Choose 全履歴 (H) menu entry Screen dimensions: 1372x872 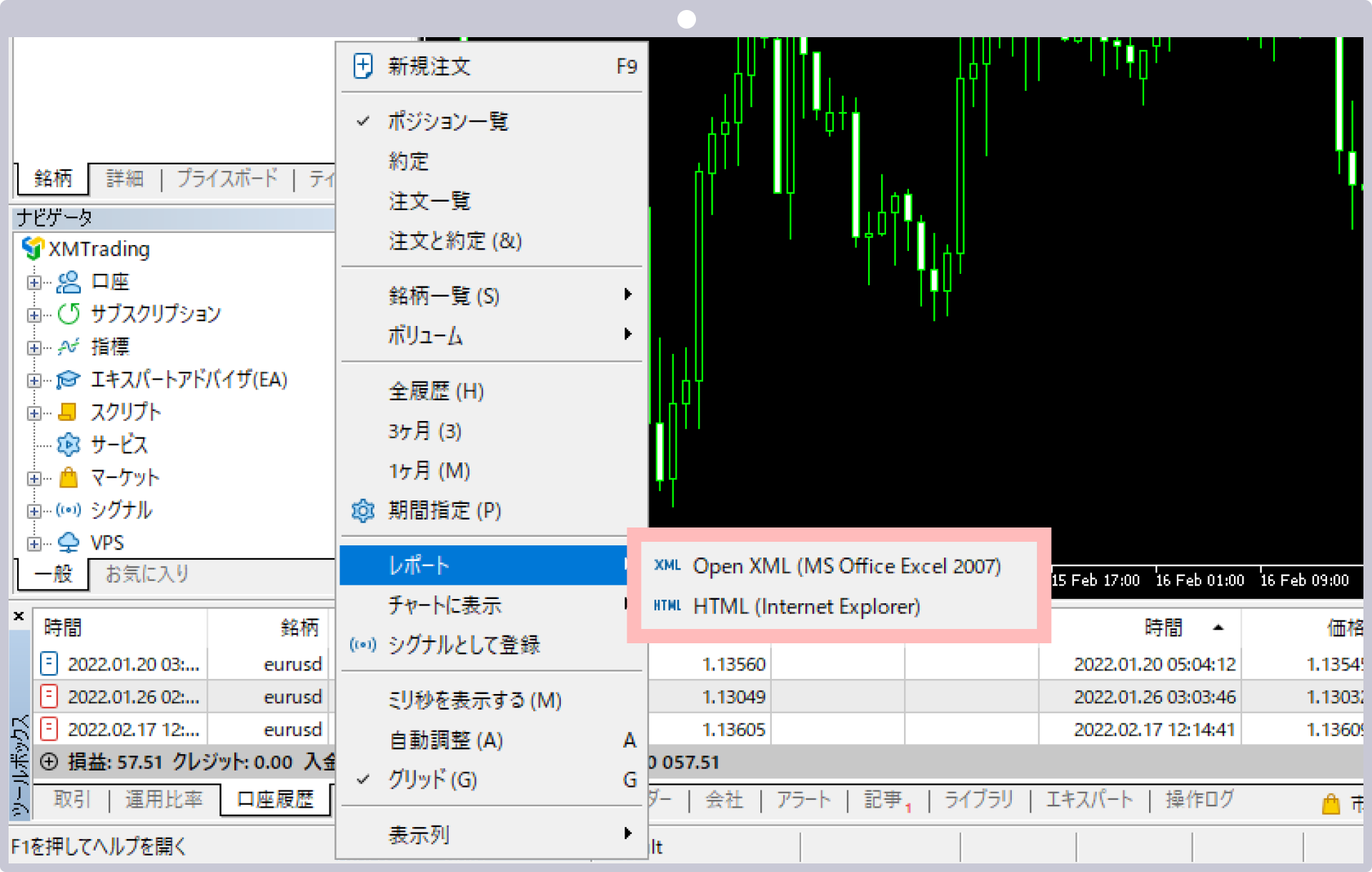click(492, 391)
